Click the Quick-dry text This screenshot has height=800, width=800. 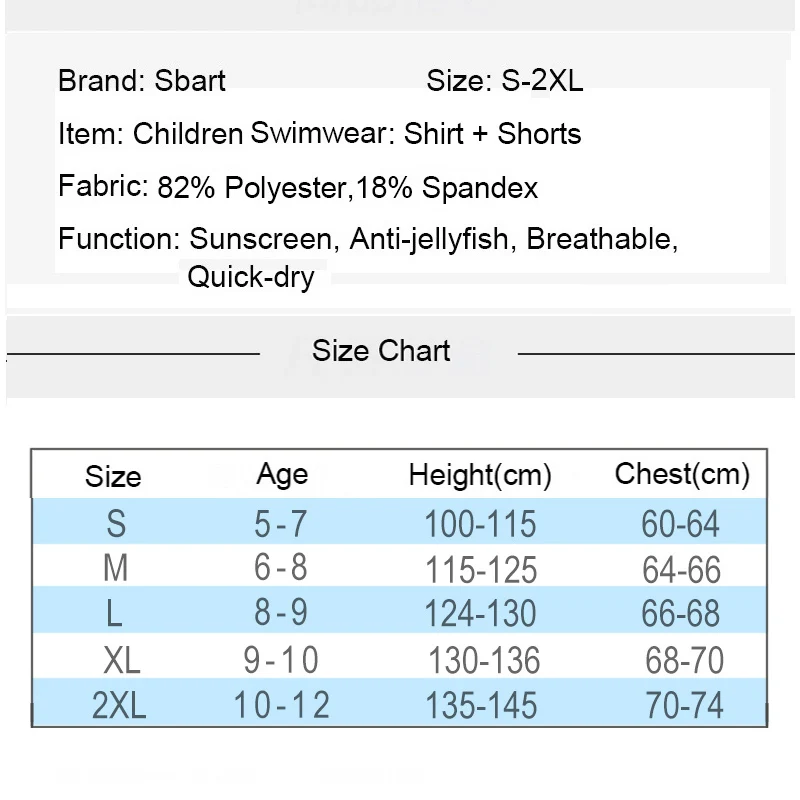pyautogui.click(x=251, y=278)
